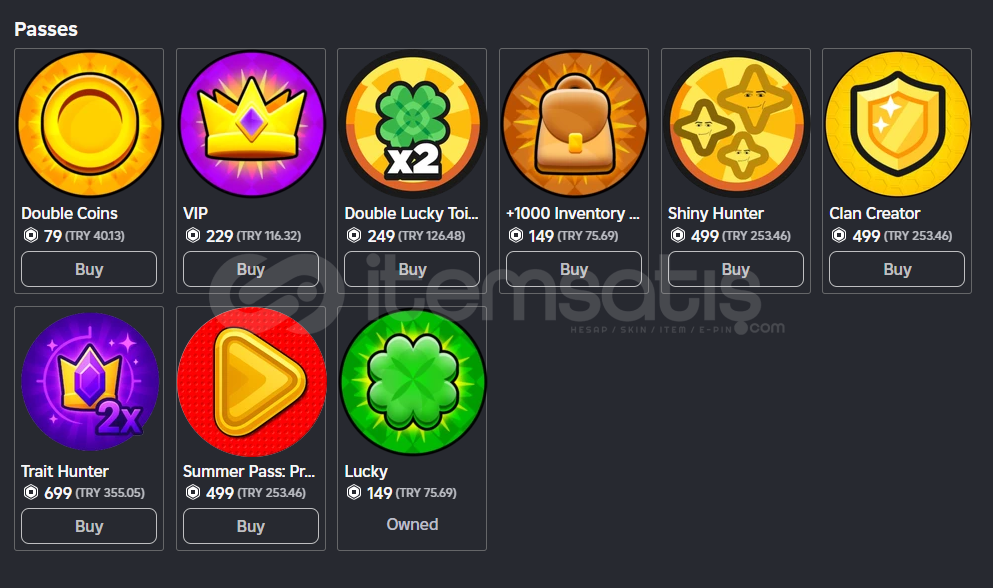
Task: Buy the Double Coins pass
Action: (89, 269)
